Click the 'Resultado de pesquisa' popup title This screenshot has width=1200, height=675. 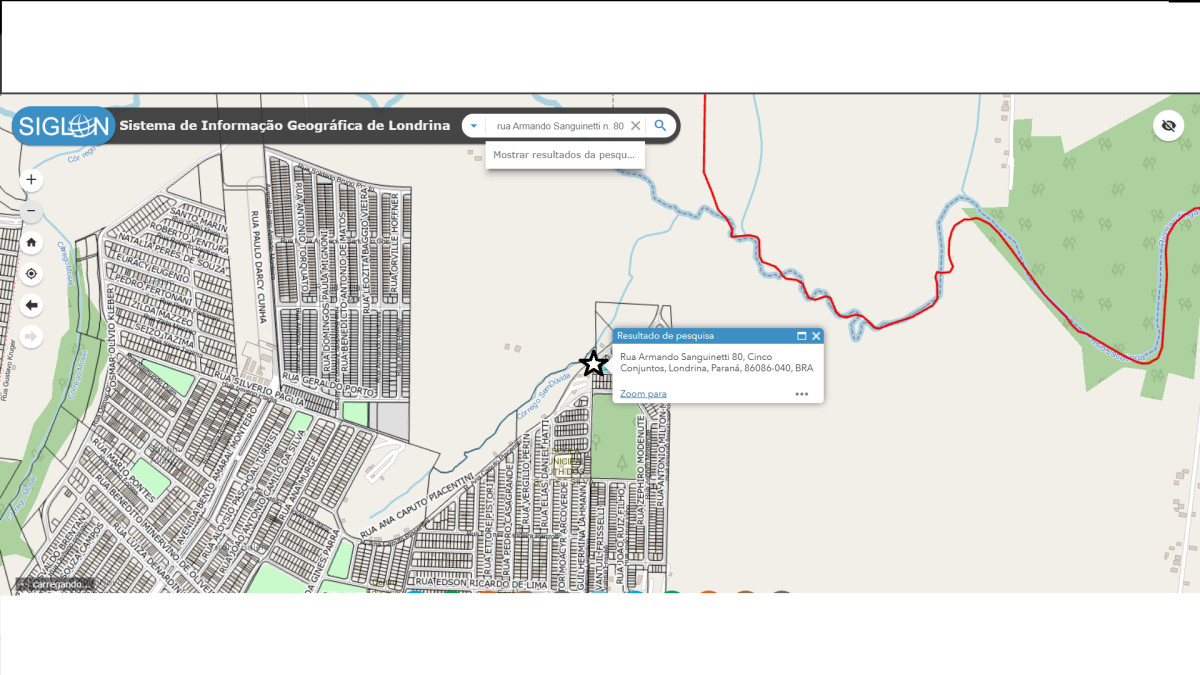point(665,336)
